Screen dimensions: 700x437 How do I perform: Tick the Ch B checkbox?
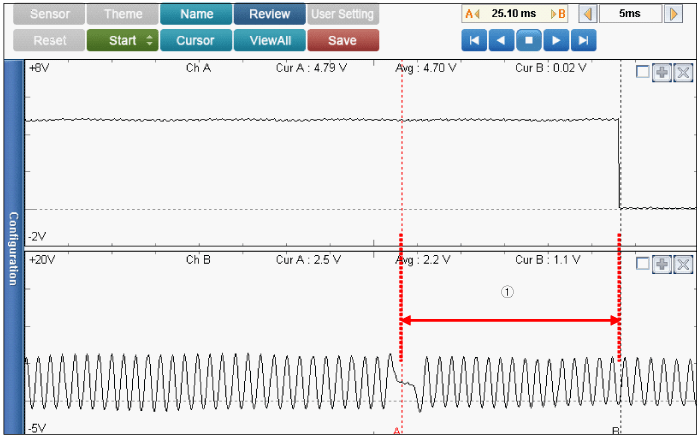(x=642, y=264)
